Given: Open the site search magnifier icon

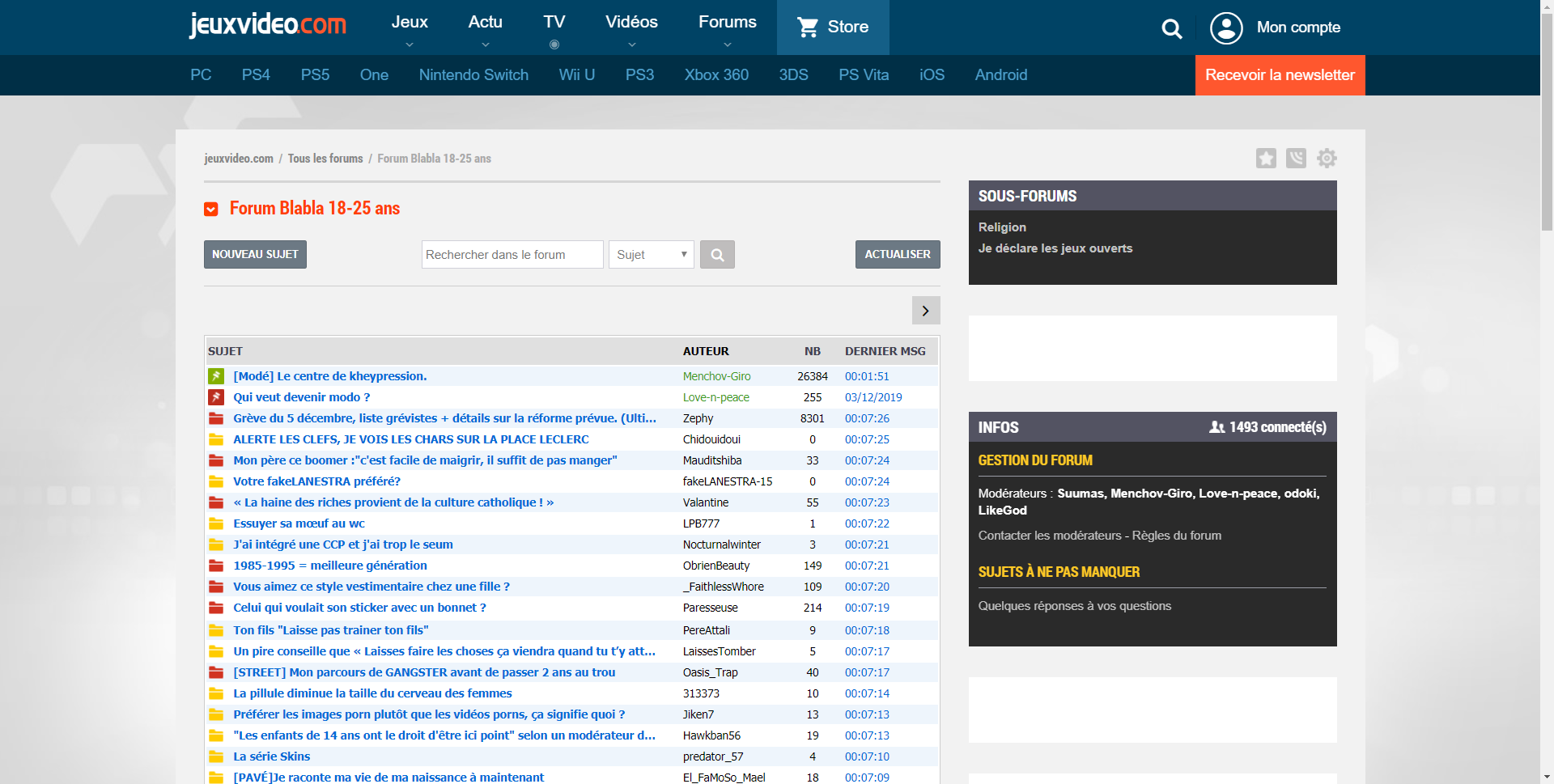Looking at the screenshot, I should click(x=1171, y=29).
